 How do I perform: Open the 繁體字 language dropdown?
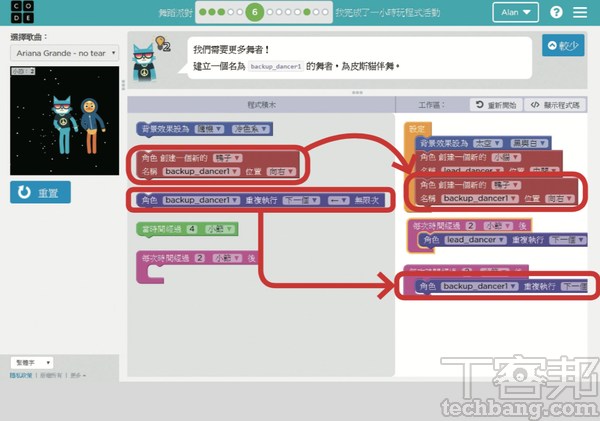tap(32, 362)
